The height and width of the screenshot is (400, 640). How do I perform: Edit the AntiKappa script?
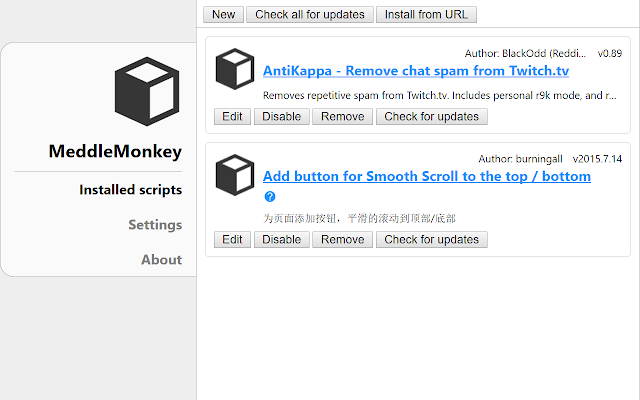click(x=232, y=116)
